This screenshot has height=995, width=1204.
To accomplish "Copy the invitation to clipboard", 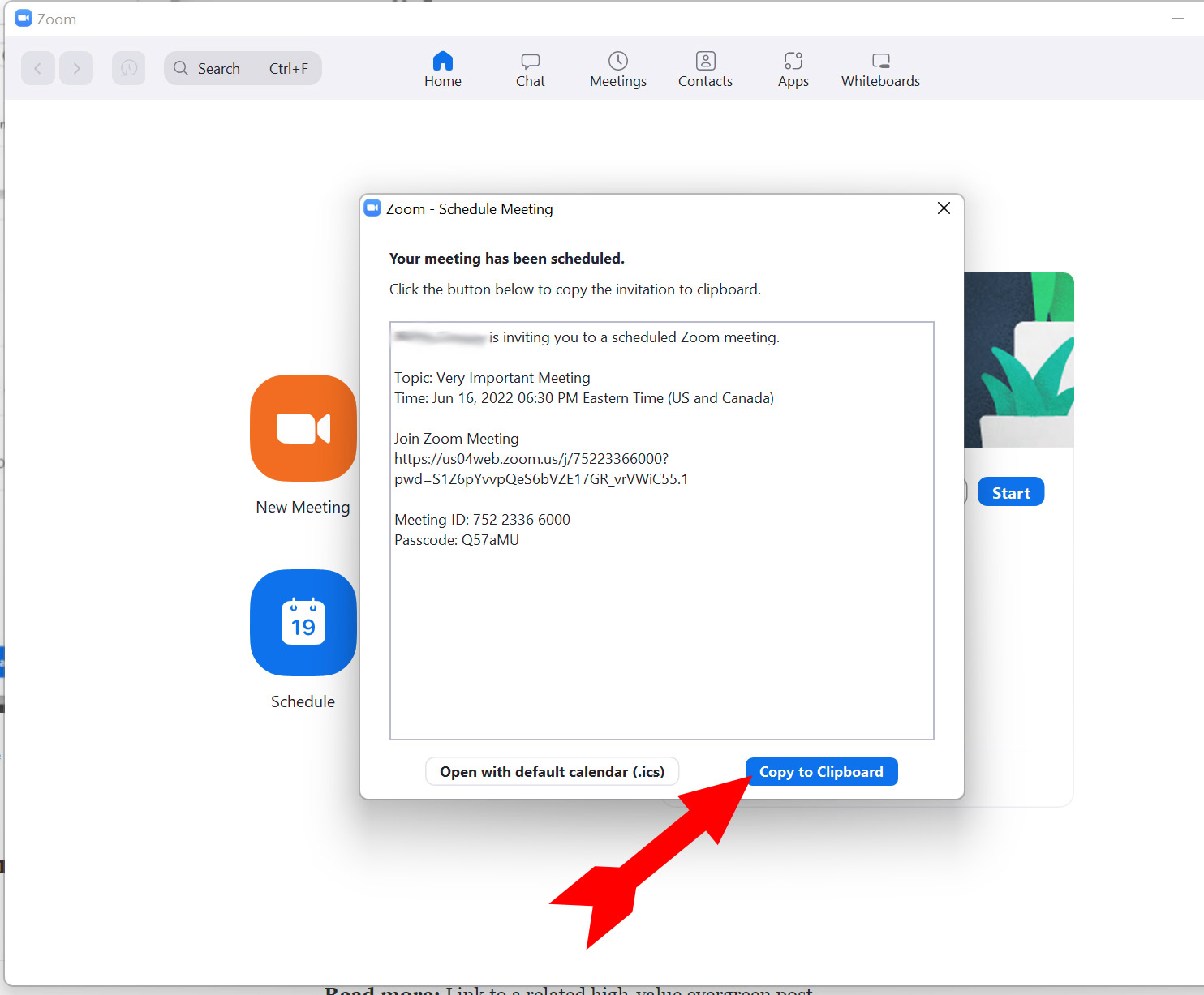I will 821,772.
